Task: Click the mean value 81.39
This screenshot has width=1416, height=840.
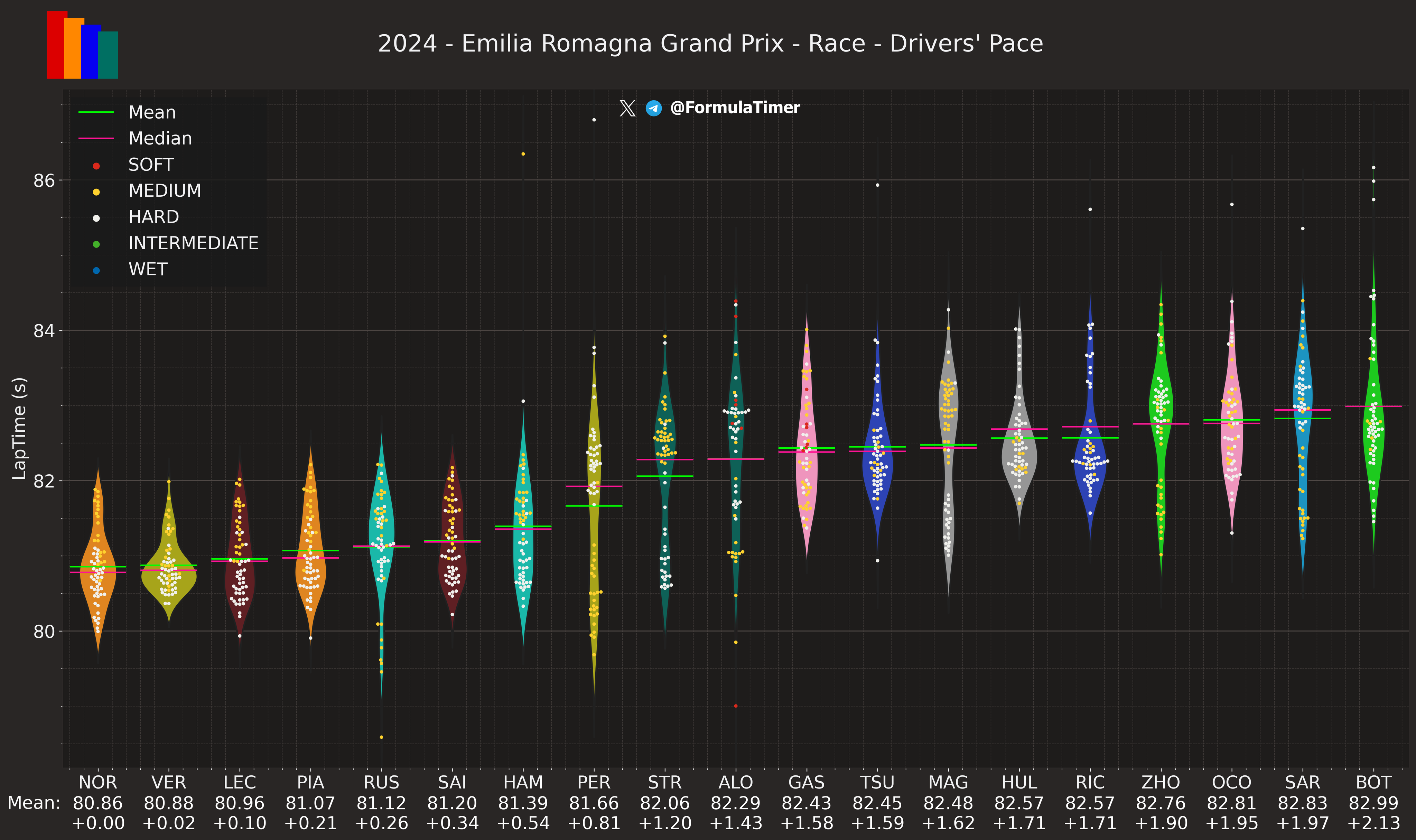Action: pyautogui.click(x=523, y=803)
